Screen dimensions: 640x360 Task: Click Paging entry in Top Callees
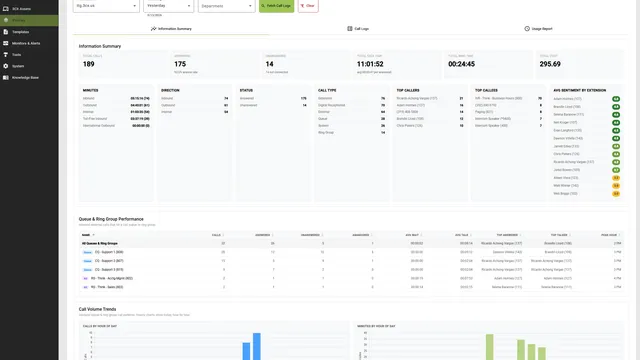click(x=484, y=112)
